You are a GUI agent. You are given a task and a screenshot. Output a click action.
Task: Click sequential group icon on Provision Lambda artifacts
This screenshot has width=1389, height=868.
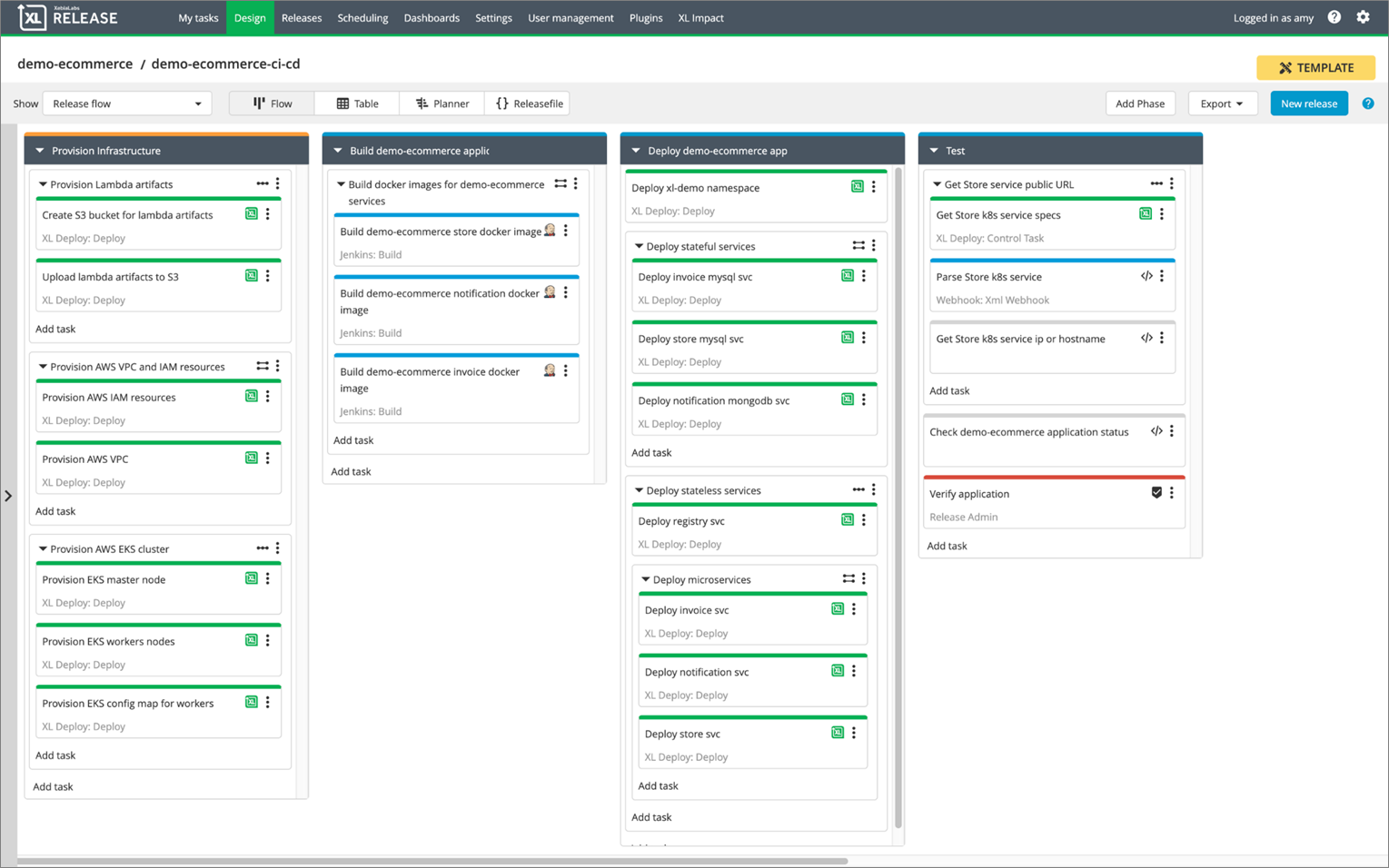point(262,184)
